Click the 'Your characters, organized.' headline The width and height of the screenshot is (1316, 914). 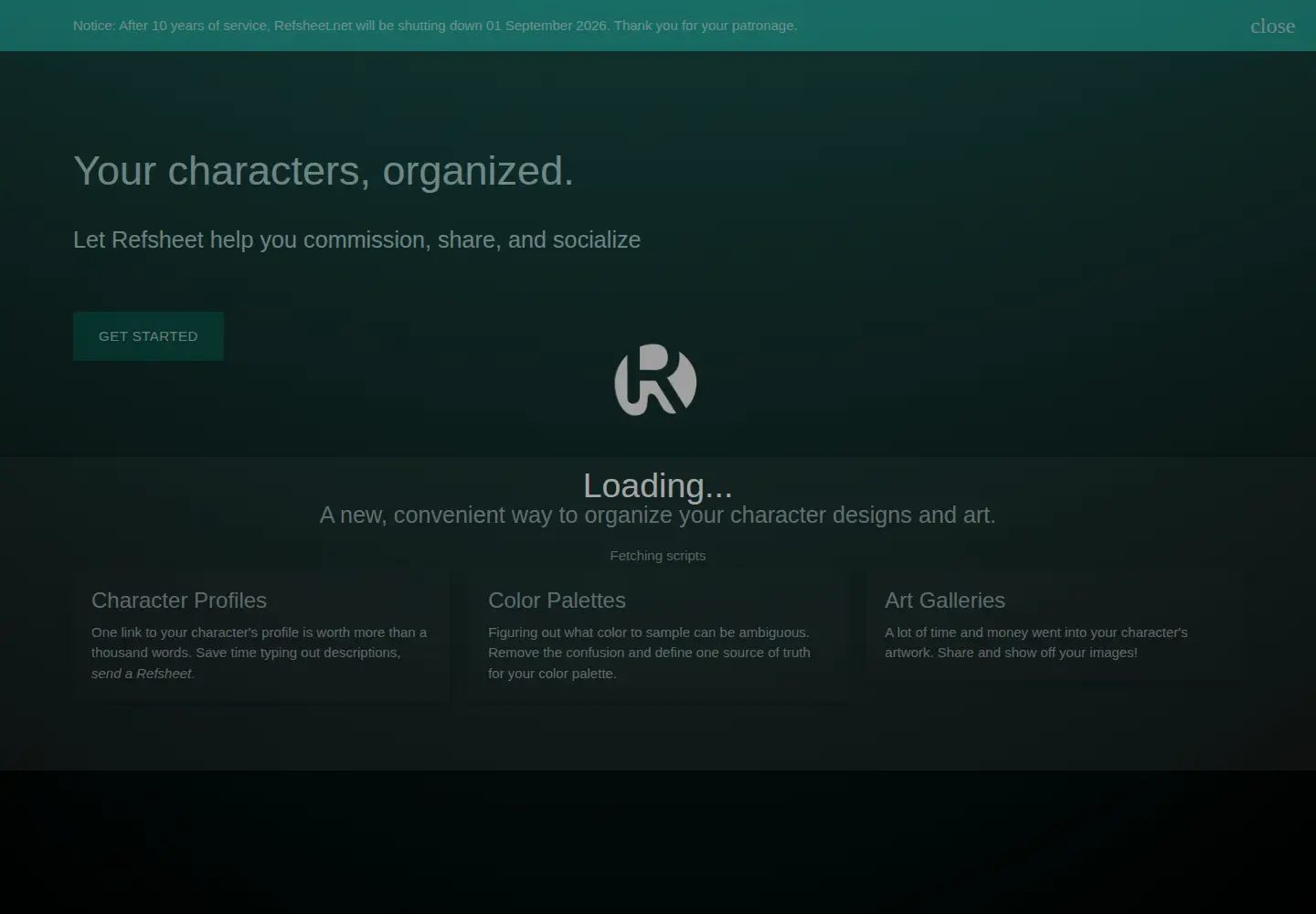pyautogui.click(x=324, y=171)
